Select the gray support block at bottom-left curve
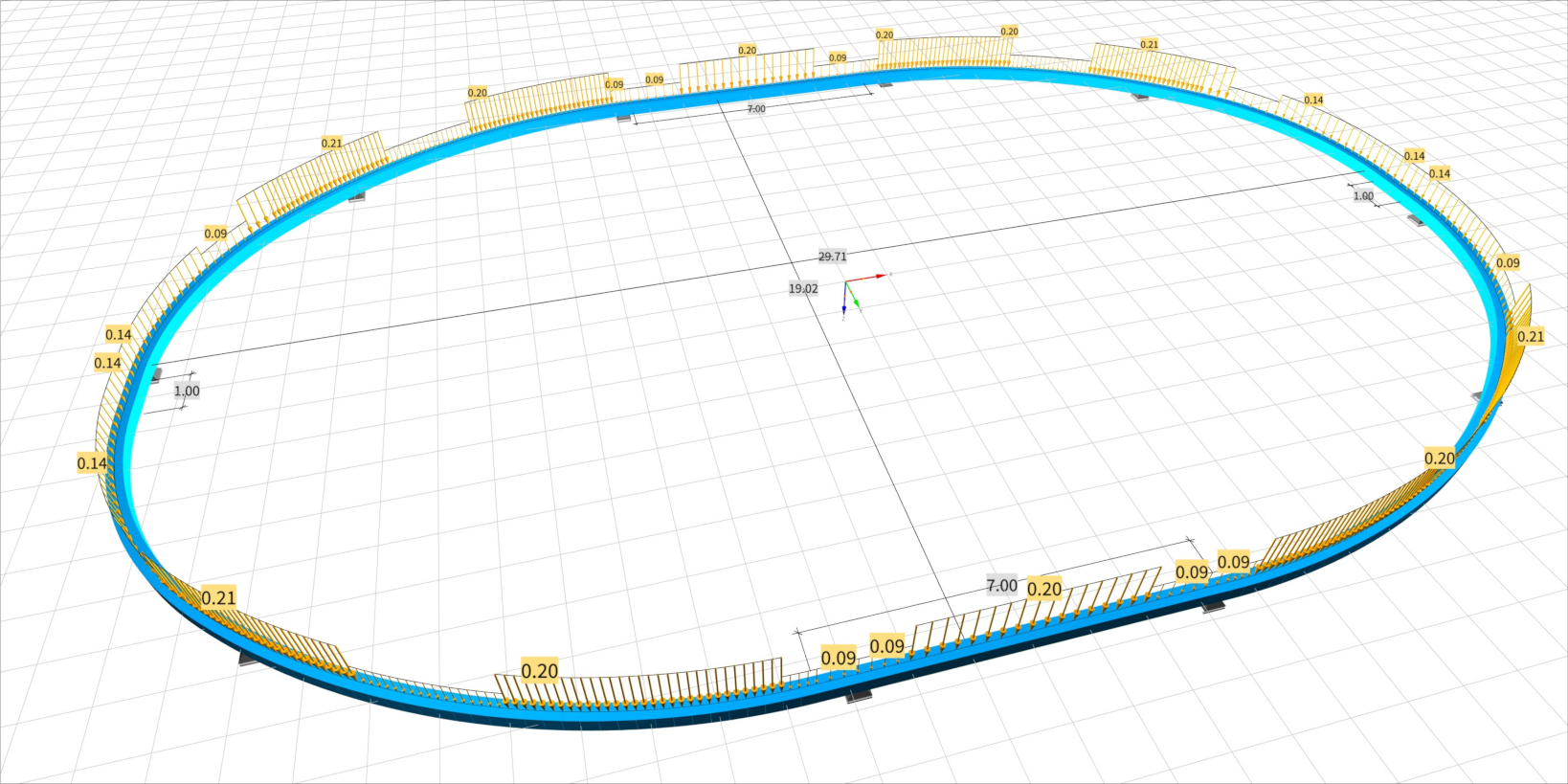Viewport: 1568px width, 784px height. [x=252, y=658]
